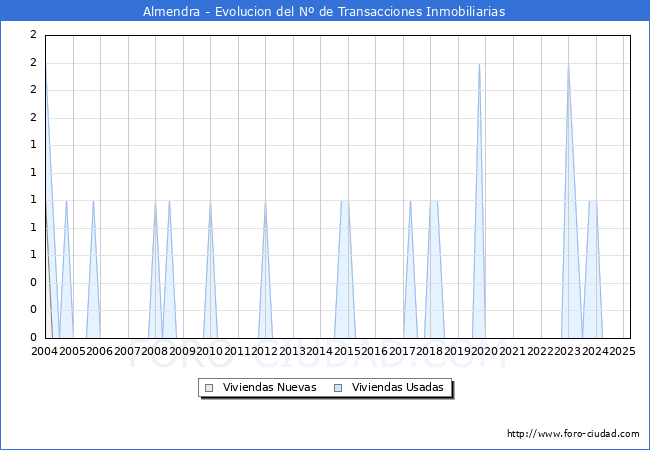
Task: Click the 2015 plateau in the chart
Action: click(x=345, y=202)
